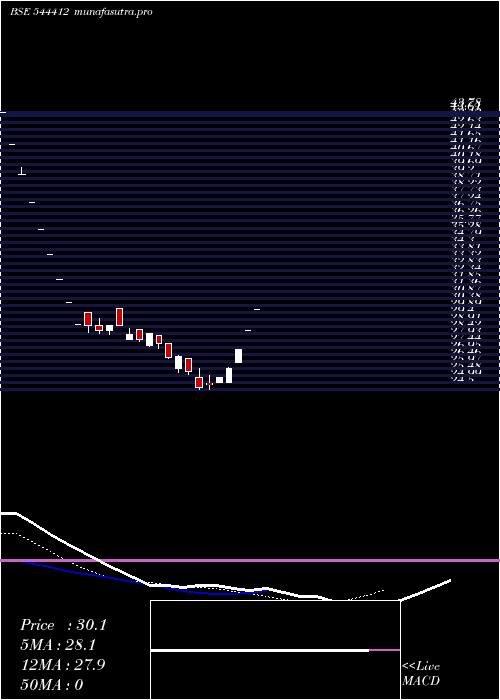Image resolution: width=500 pixels, height=700 pixels.
Task: Click the 'BSE 544412 munafasutra.pro' chart title
Action: 81,12
